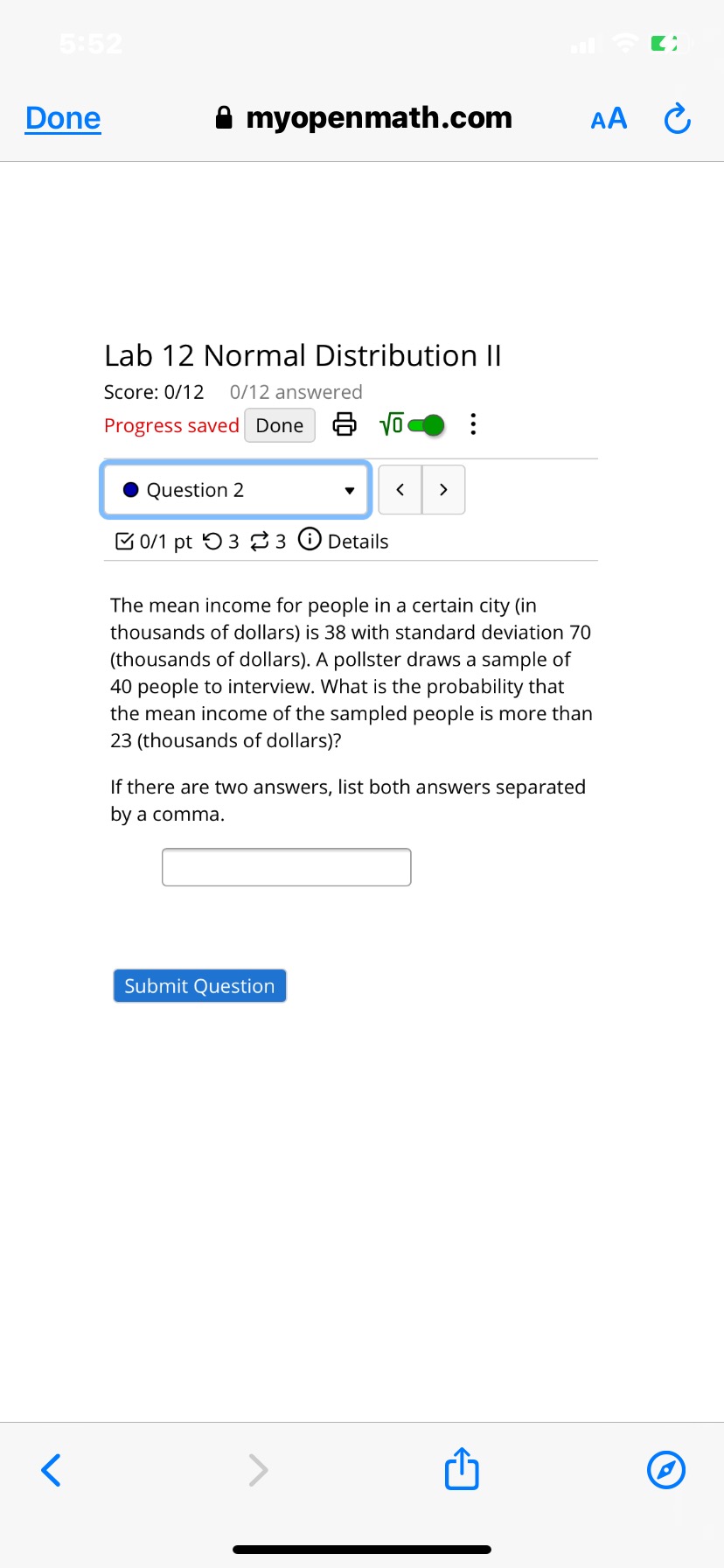Open the Question 2 dropdown selector
The height and width of the screenshot is (1568, 724).
(234, 490)
